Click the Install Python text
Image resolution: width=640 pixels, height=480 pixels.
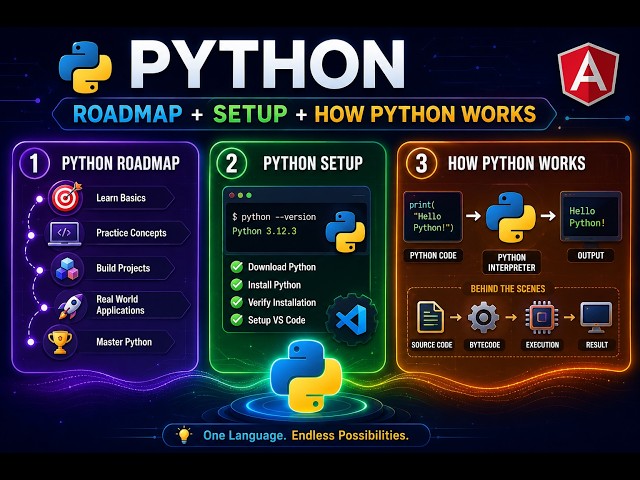tap(274, 284)
